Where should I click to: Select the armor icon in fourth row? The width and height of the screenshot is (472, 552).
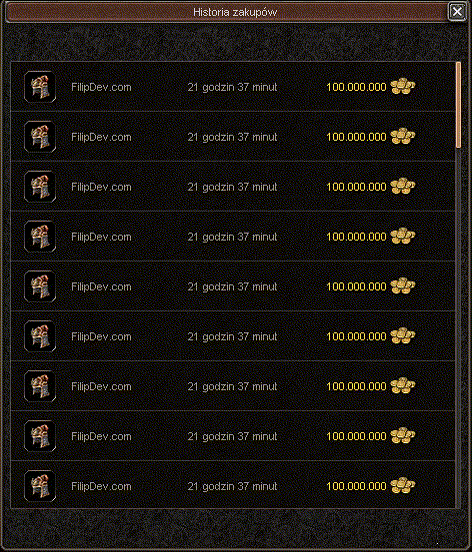click(x=40, y=236)
